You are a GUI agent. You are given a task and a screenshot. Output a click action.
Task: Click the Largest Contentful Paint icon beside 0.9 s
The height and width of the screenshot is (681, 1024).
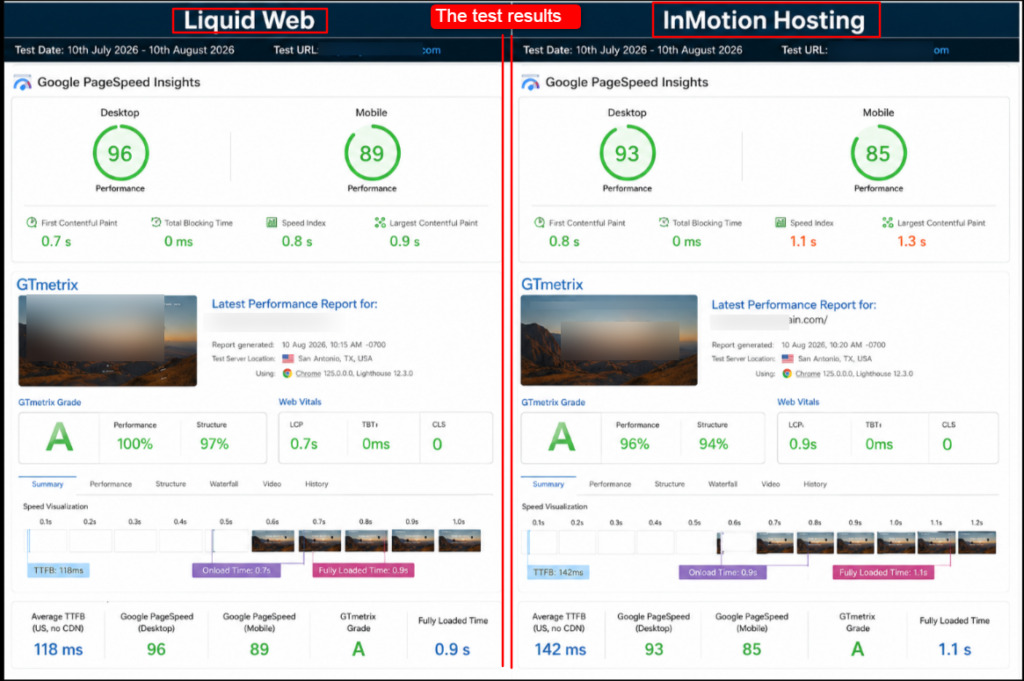coord(380,223)
